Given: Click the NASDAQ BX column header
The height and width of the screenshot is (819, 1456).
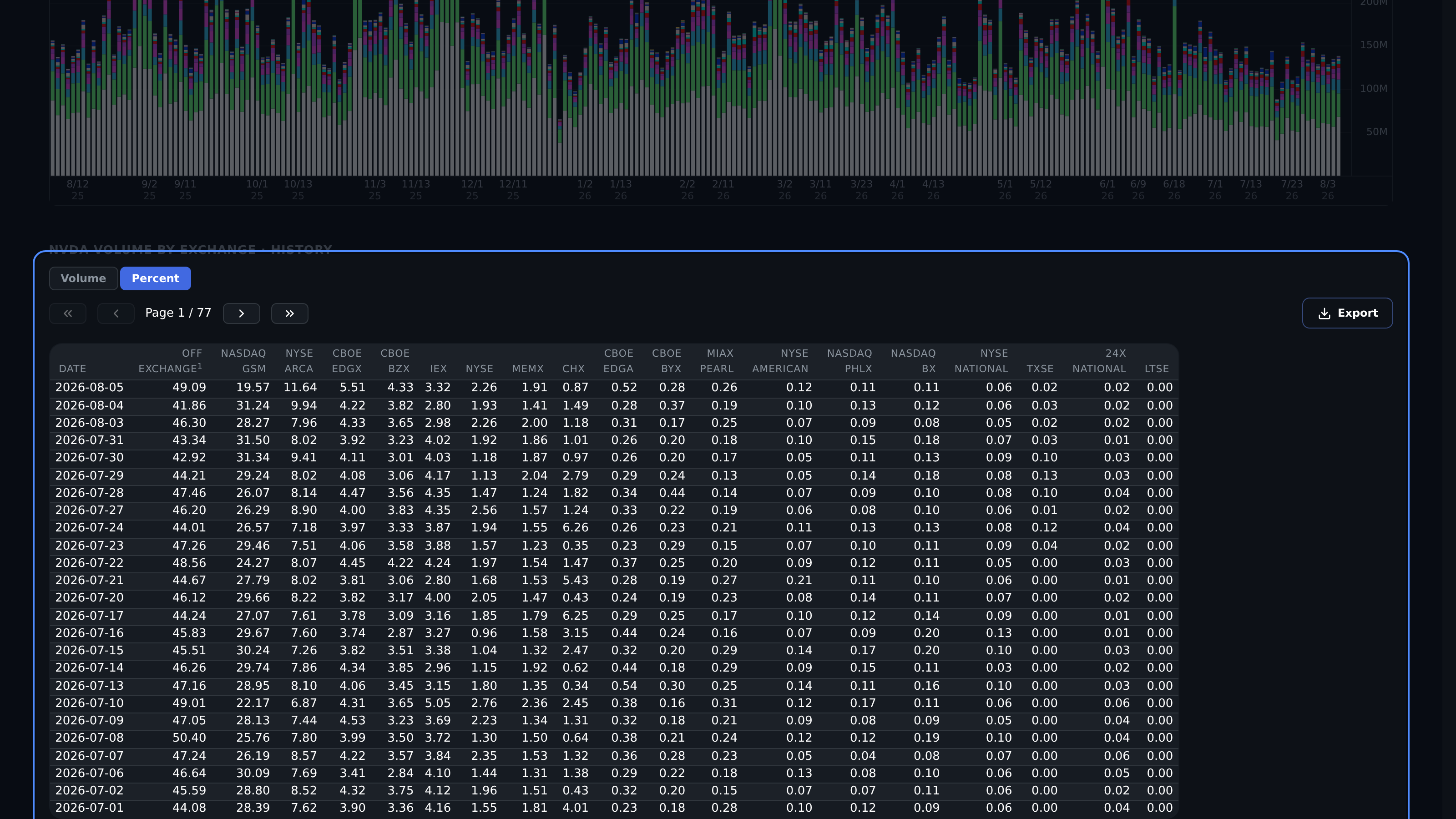Looking at the screenshot, I should 913,361.
